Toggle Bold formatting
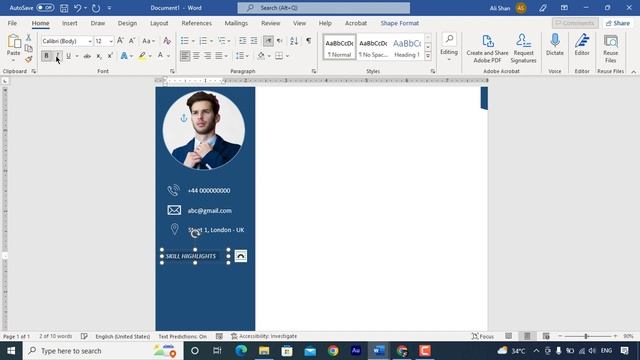 click(46, 56)
